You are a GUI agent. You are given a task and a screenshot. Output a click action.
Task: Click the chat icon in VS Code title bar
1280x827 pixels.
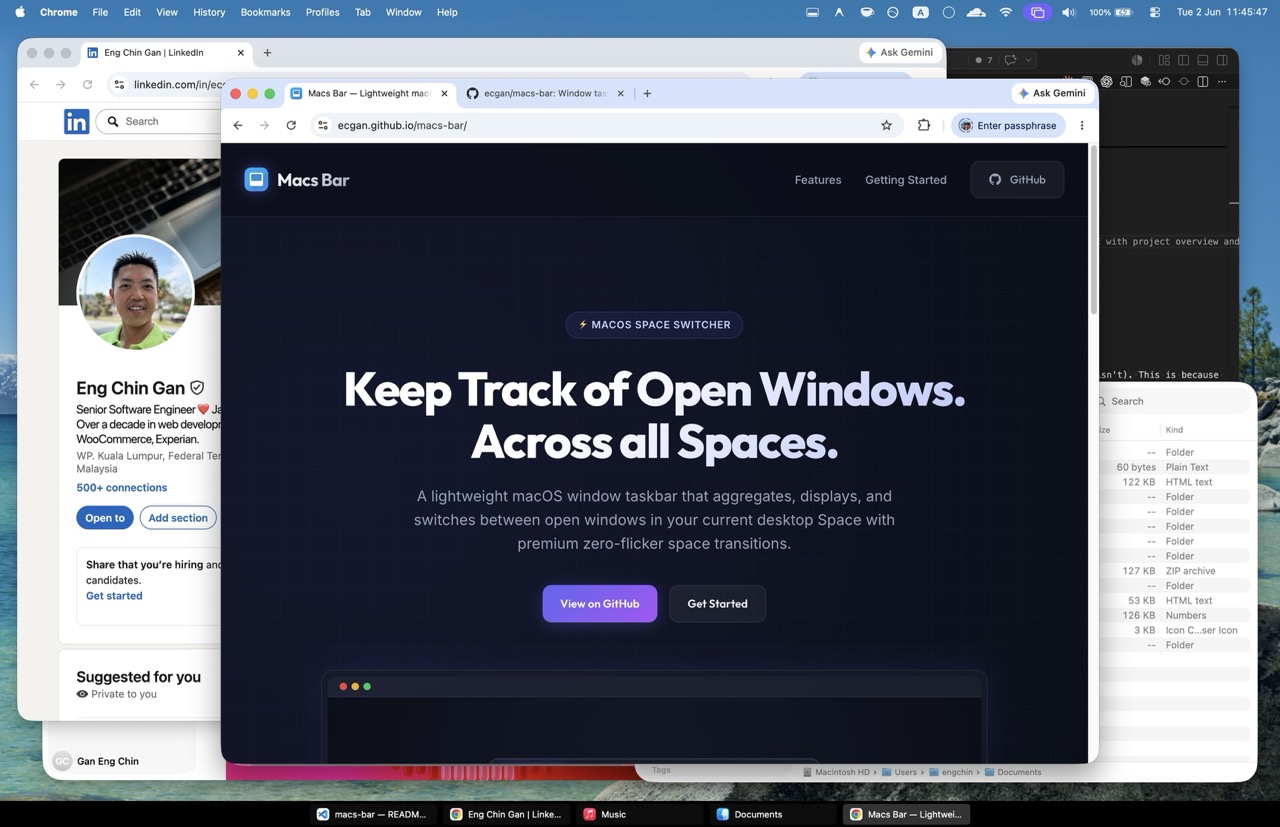coord(1010,60)
